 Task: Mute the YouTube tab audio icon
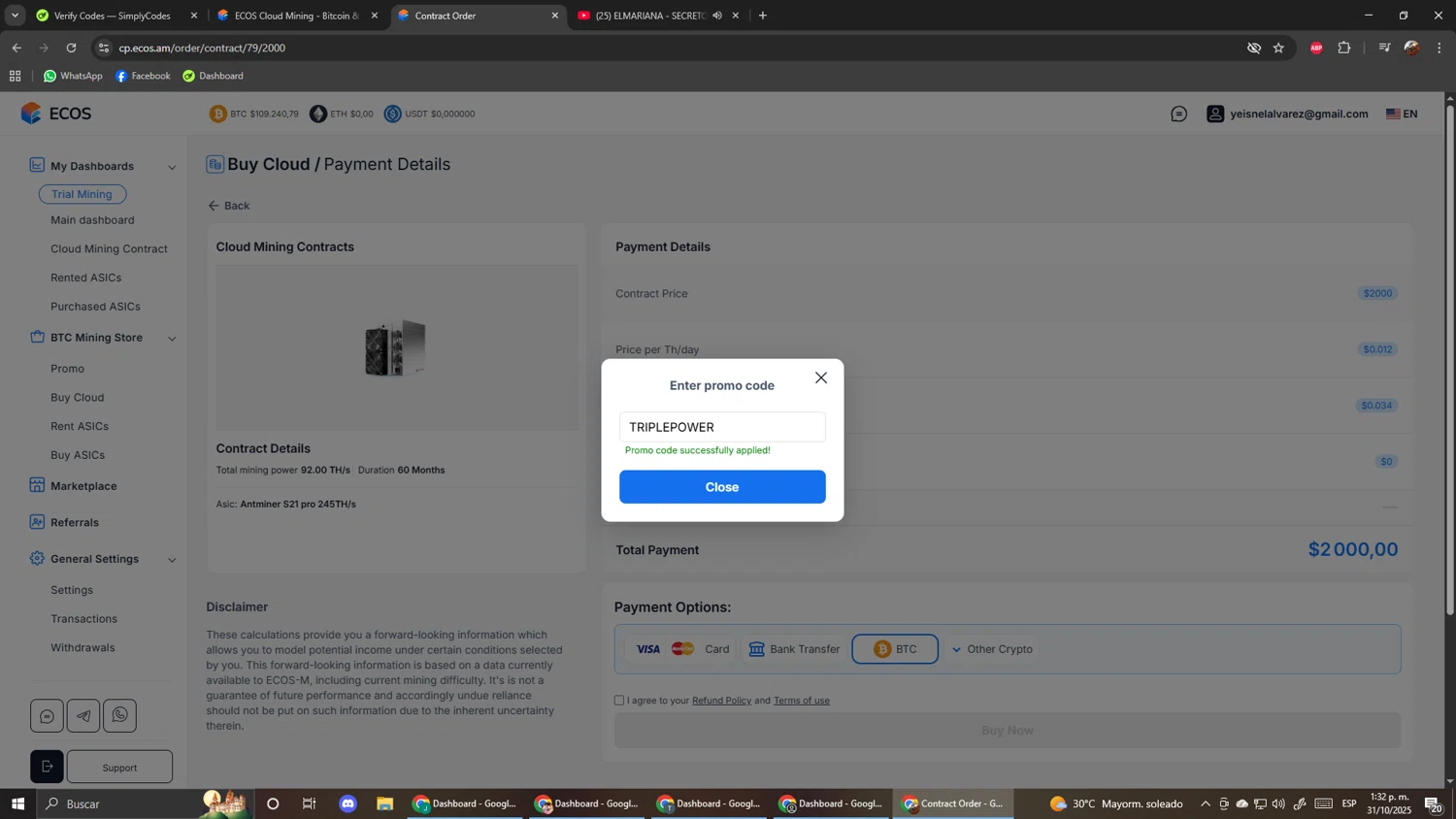717,16
